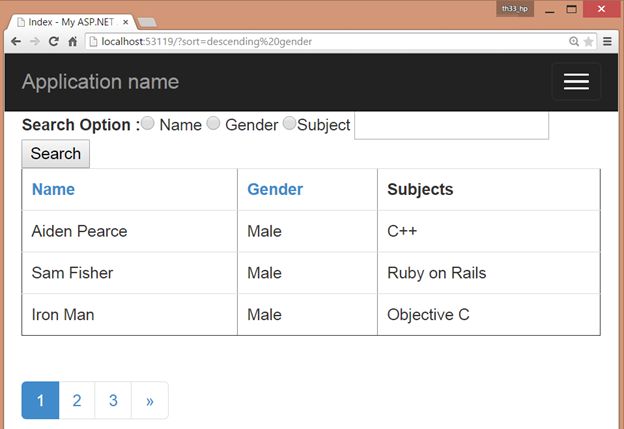Image resolution: width=624 pixels, height=429 pixels.
Task: Open the Chrome menu icon
Action: pyautogui.click(x=607, y=41)
